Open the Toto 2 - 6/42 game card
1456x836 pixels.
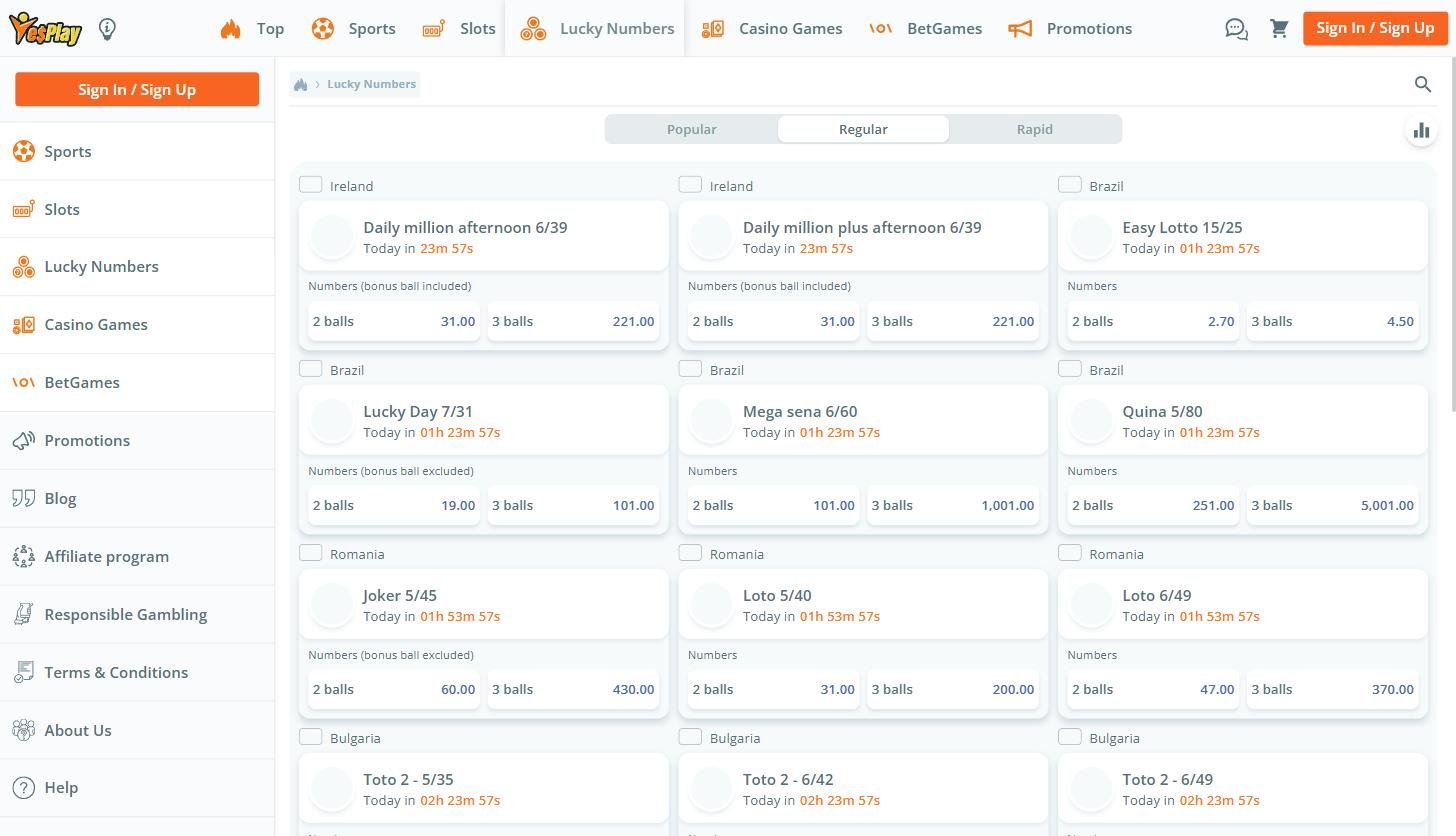(x=863, y=788)
